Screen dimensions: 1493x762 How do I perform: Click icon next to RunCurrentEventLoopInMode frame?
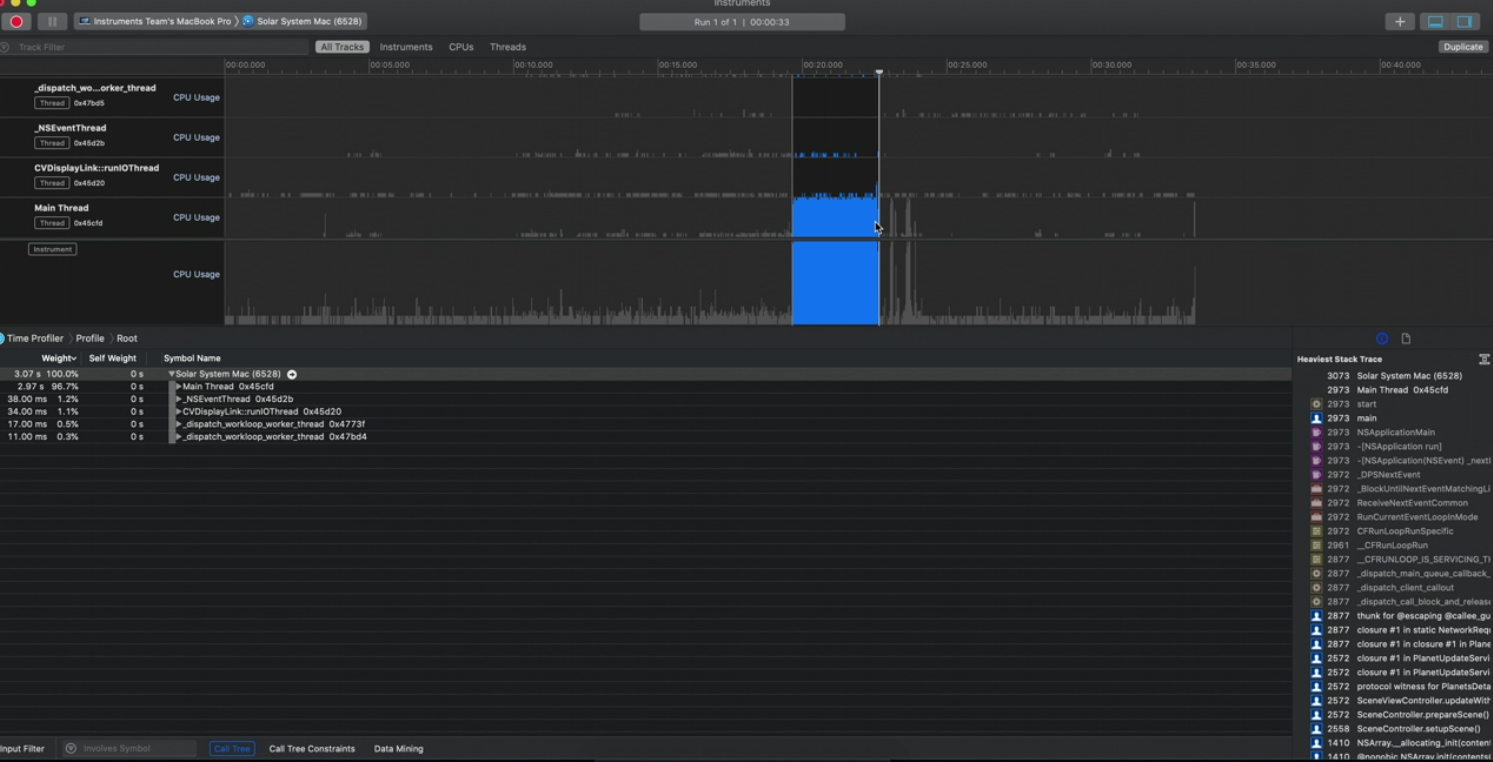coord(1316,517)
